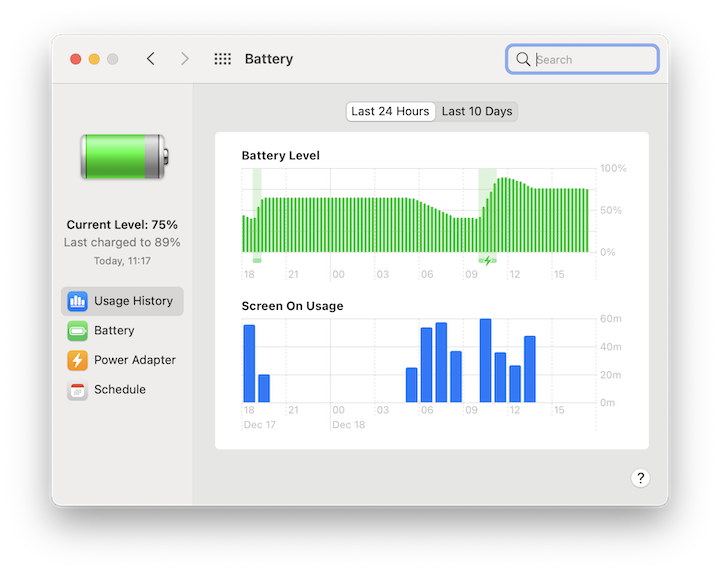Click the large battery level image
720x574 pixels.
click(x=124, y=157)
